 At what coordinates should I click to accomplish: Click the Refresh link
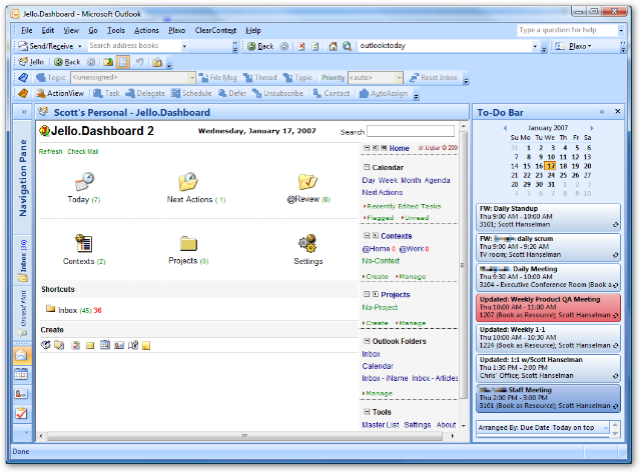pos(51,151)
